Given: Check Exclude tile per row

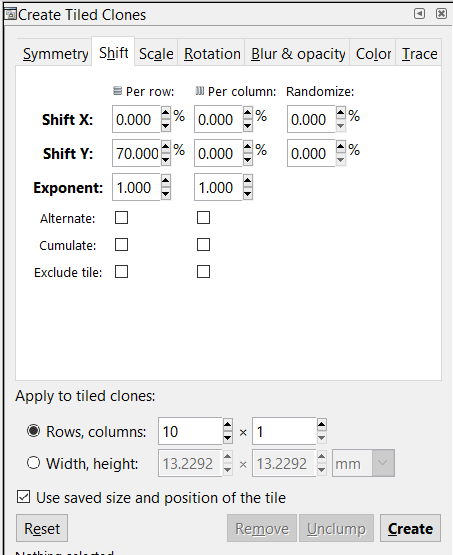Looking at the screenshot, I should 121,272.
